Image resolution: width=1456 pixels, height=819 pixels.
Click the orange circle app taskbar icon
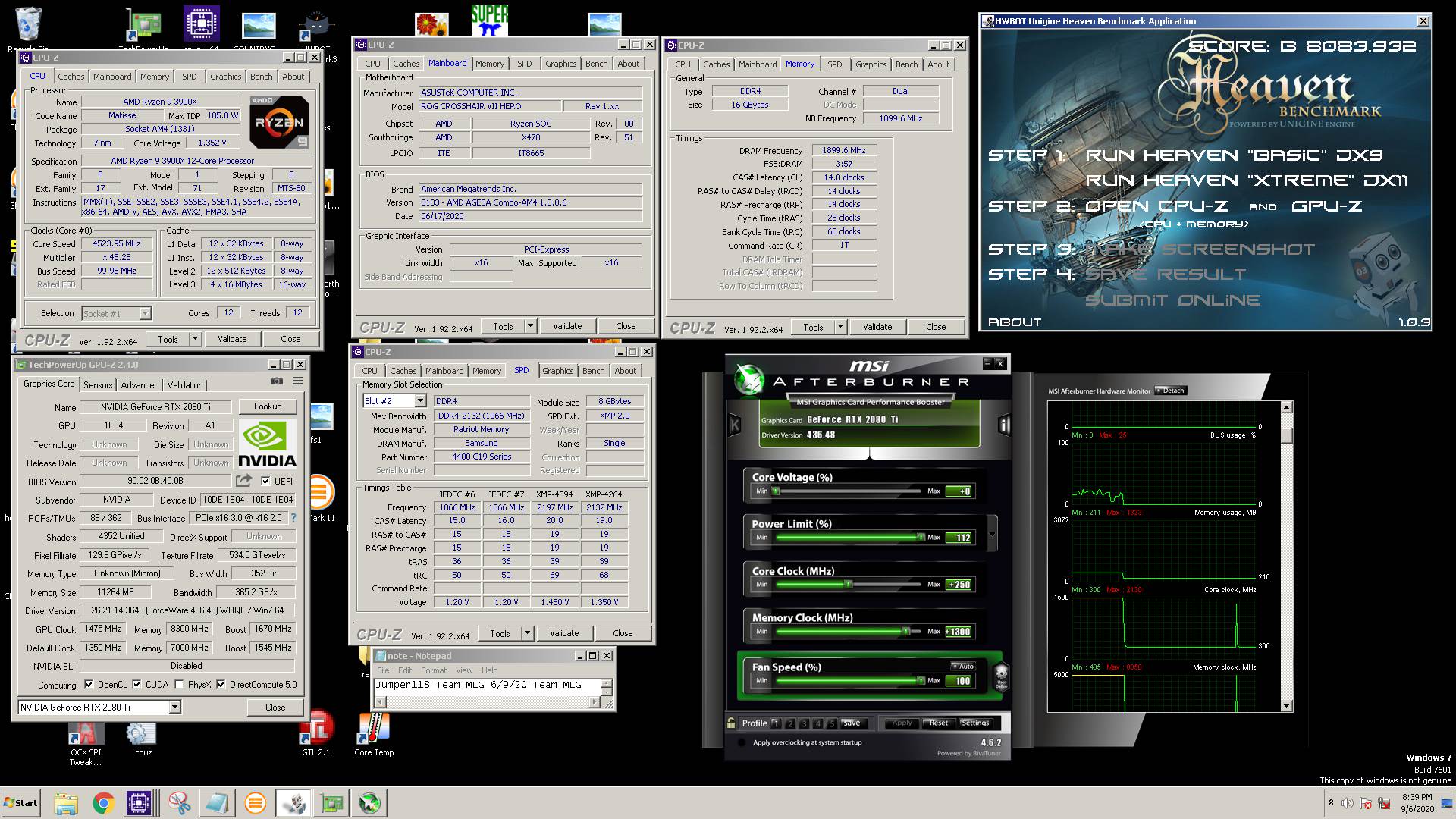click(x=256, y=803)
